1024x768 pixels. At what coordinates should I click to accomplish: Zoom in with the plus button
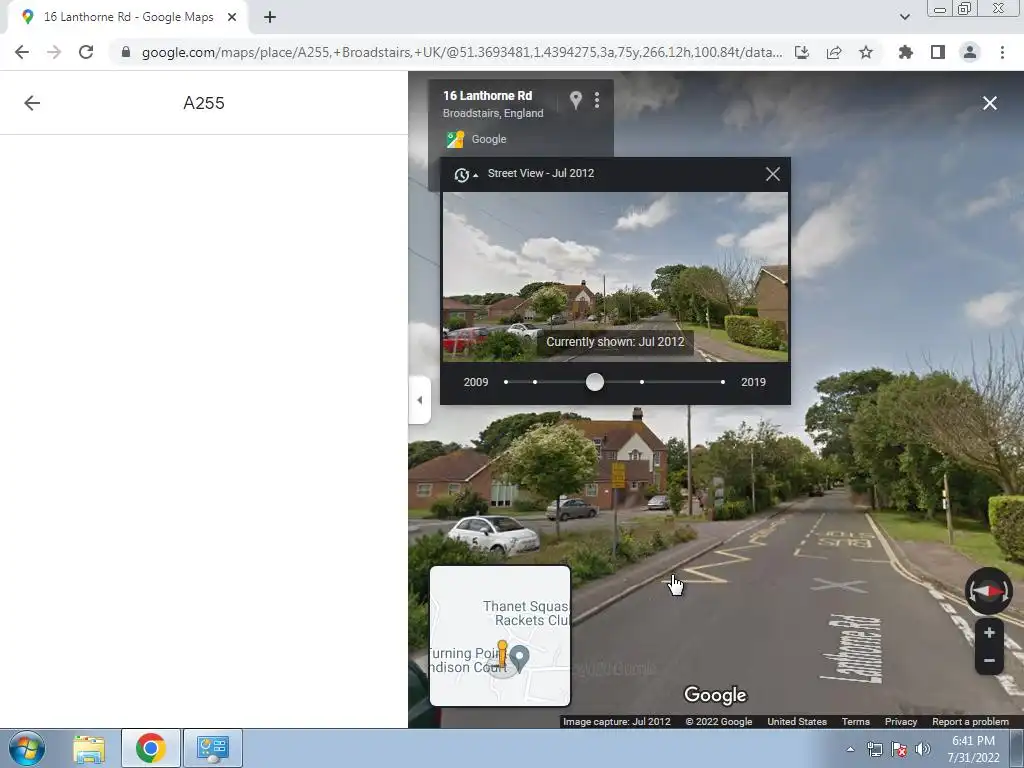coord(989,632)
